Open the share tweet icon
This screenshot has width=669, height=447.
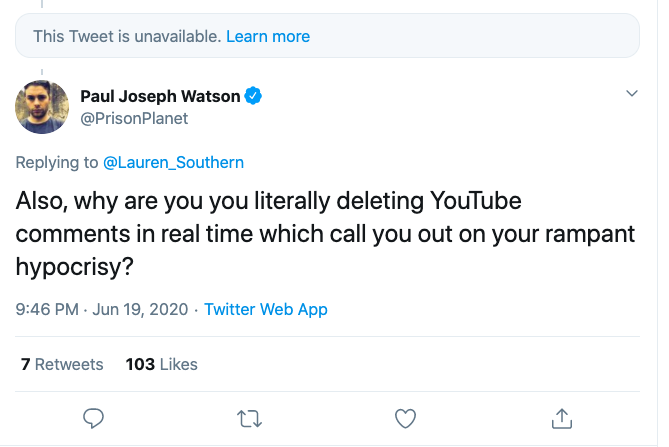(x=561, y=416)
